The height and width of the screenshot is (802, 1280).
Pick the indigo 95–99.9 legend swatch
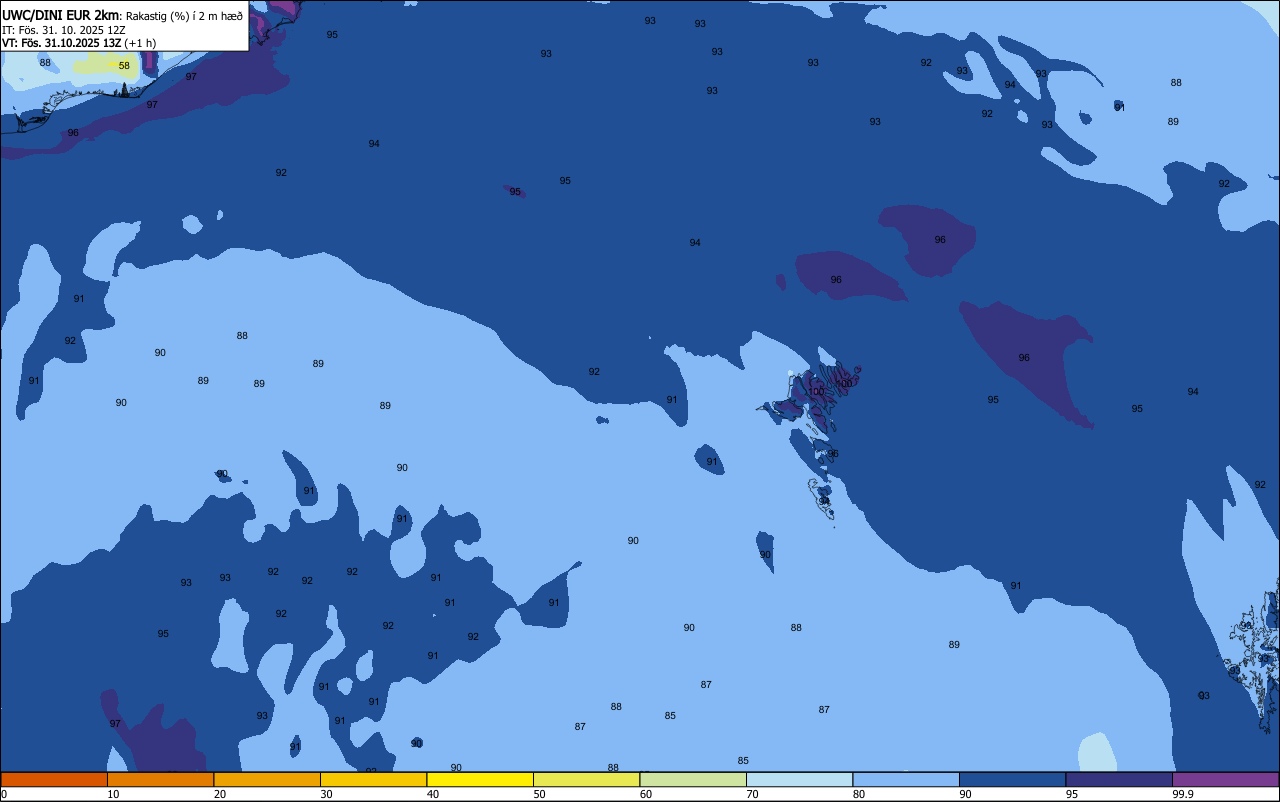[x=1119, y=779]
